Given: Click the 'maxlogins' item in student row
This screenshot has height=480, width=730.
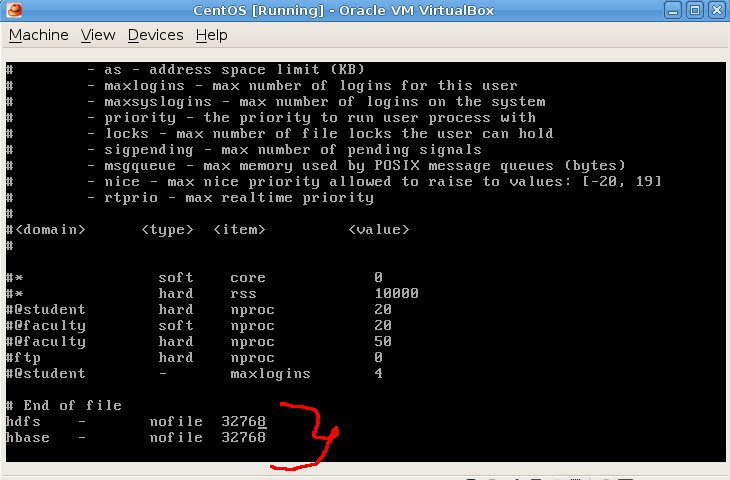Looking at the screenshot, I should coord(270,373).
